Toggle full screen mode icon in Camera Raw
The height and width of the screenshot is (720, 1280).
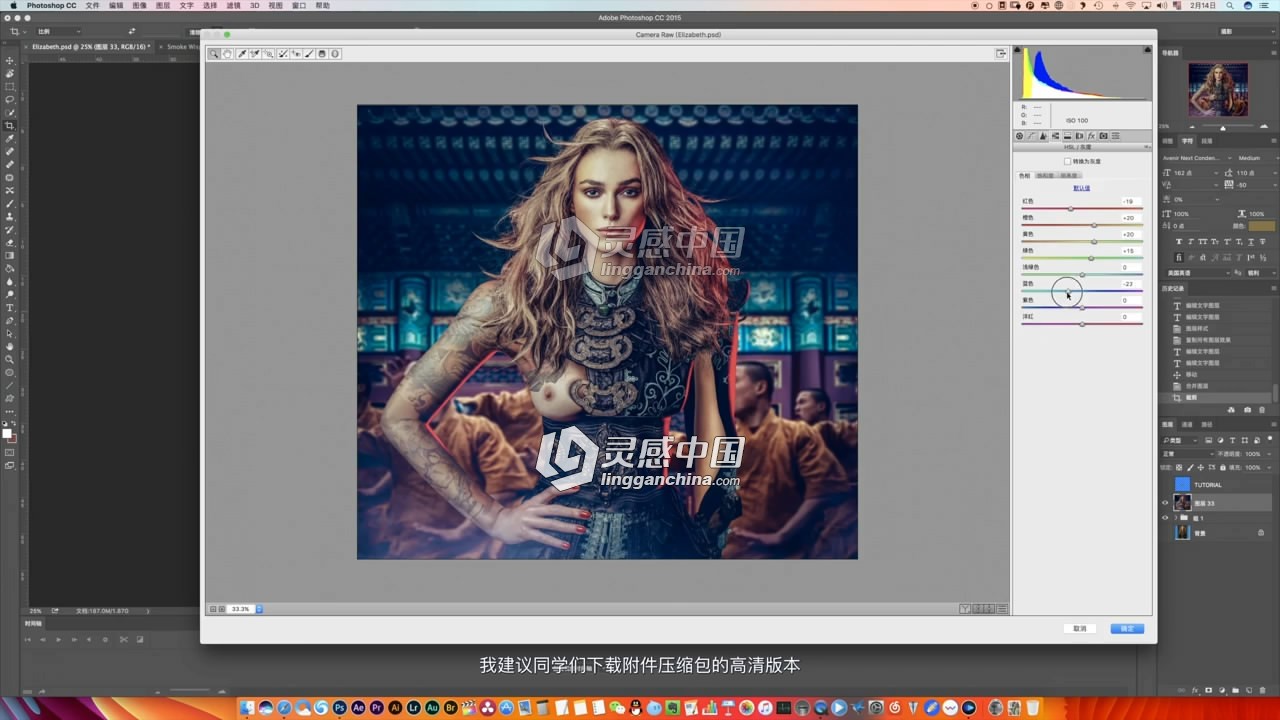1000,54
